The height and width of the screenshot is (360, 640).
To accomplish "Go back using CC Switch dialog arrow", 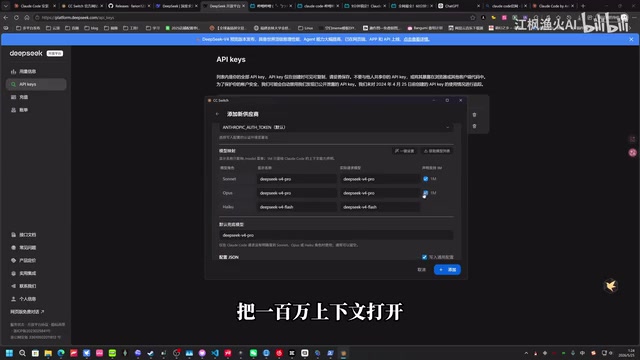I will [217, 114].
